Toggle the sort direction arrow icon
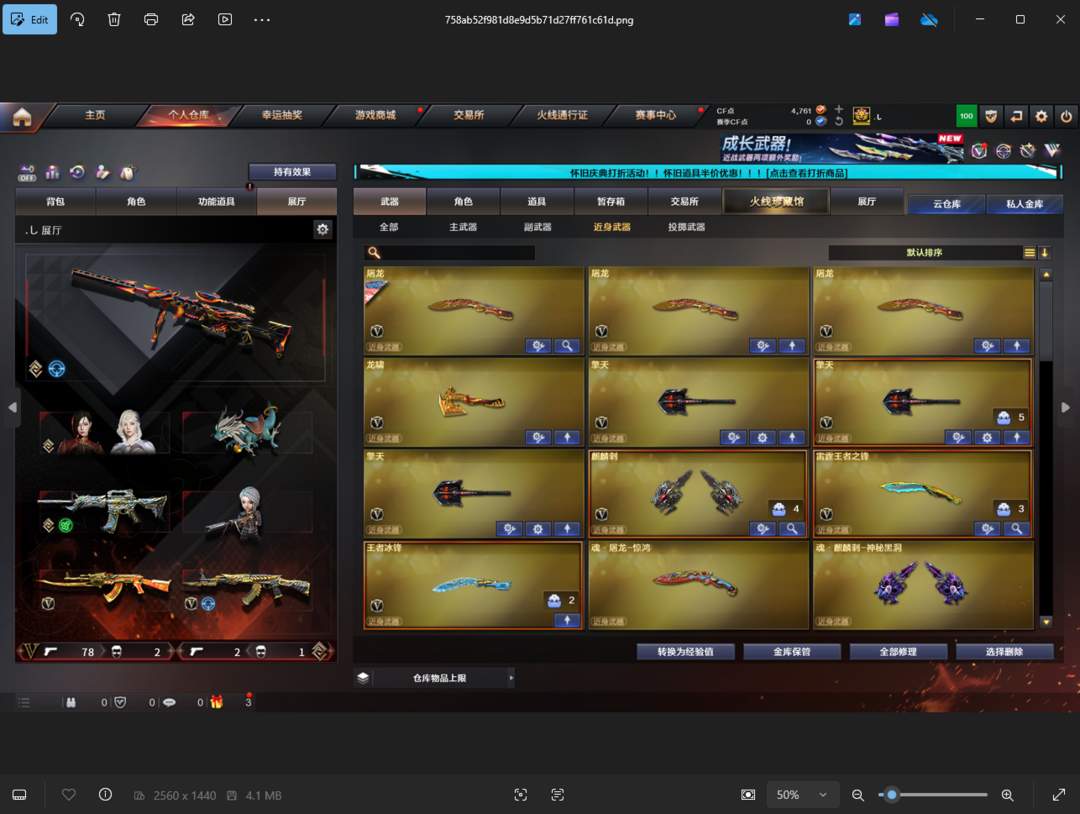Screen dimensions: 1080x814 coord(1044,253)
